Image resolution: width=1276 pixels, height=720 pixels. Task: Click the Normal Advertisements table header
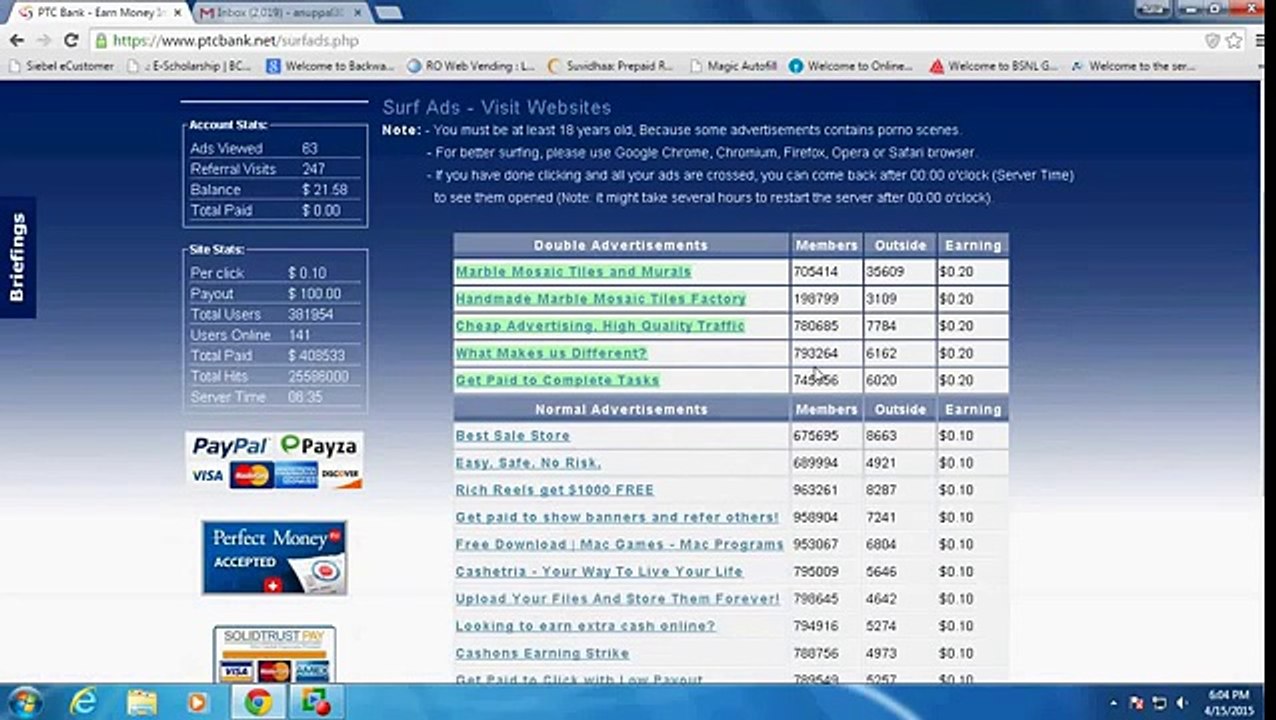[621, 409]
